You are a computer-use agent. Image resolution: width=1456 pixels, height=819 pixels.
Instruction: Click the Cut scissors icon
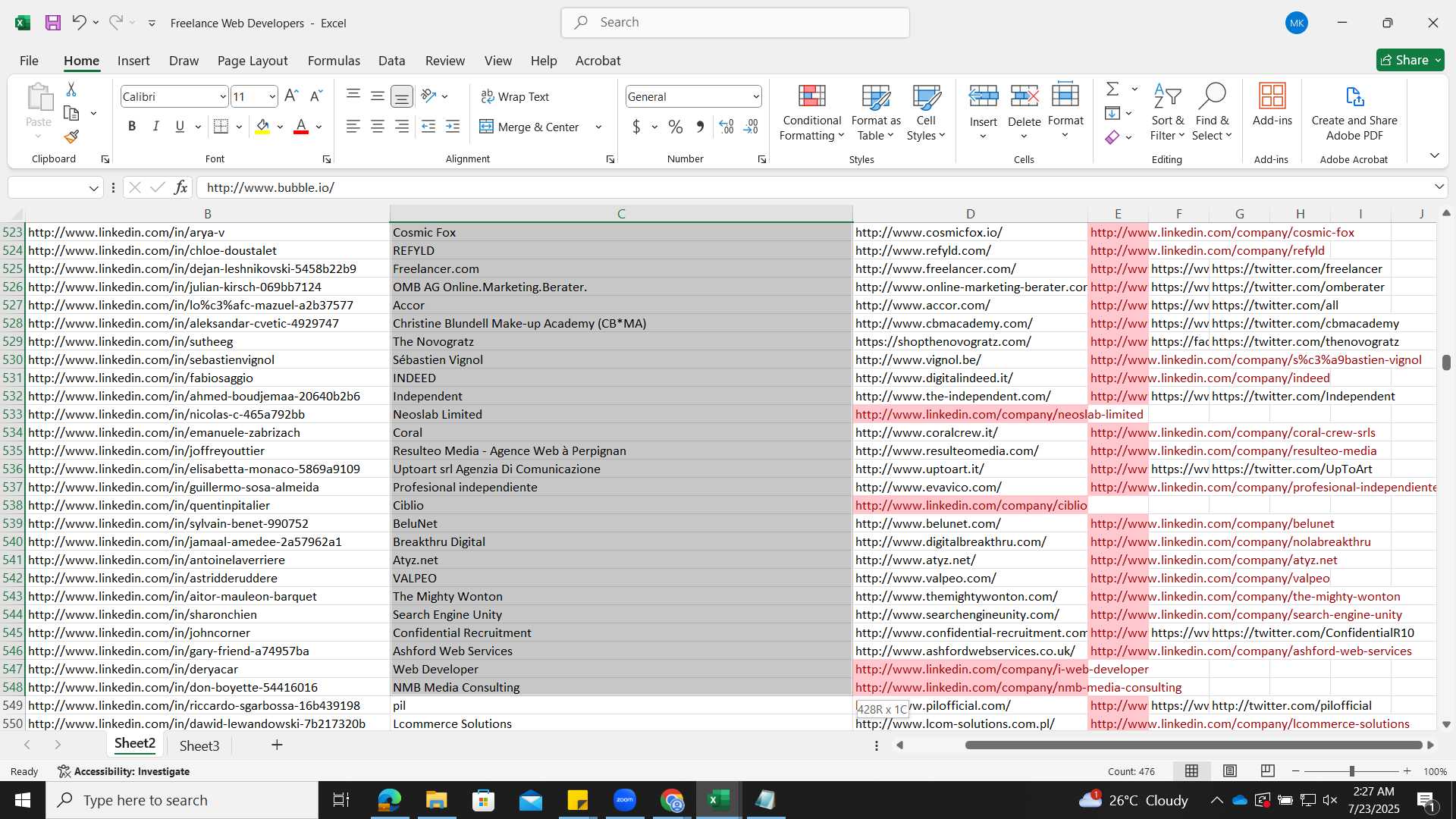point(71,89)
